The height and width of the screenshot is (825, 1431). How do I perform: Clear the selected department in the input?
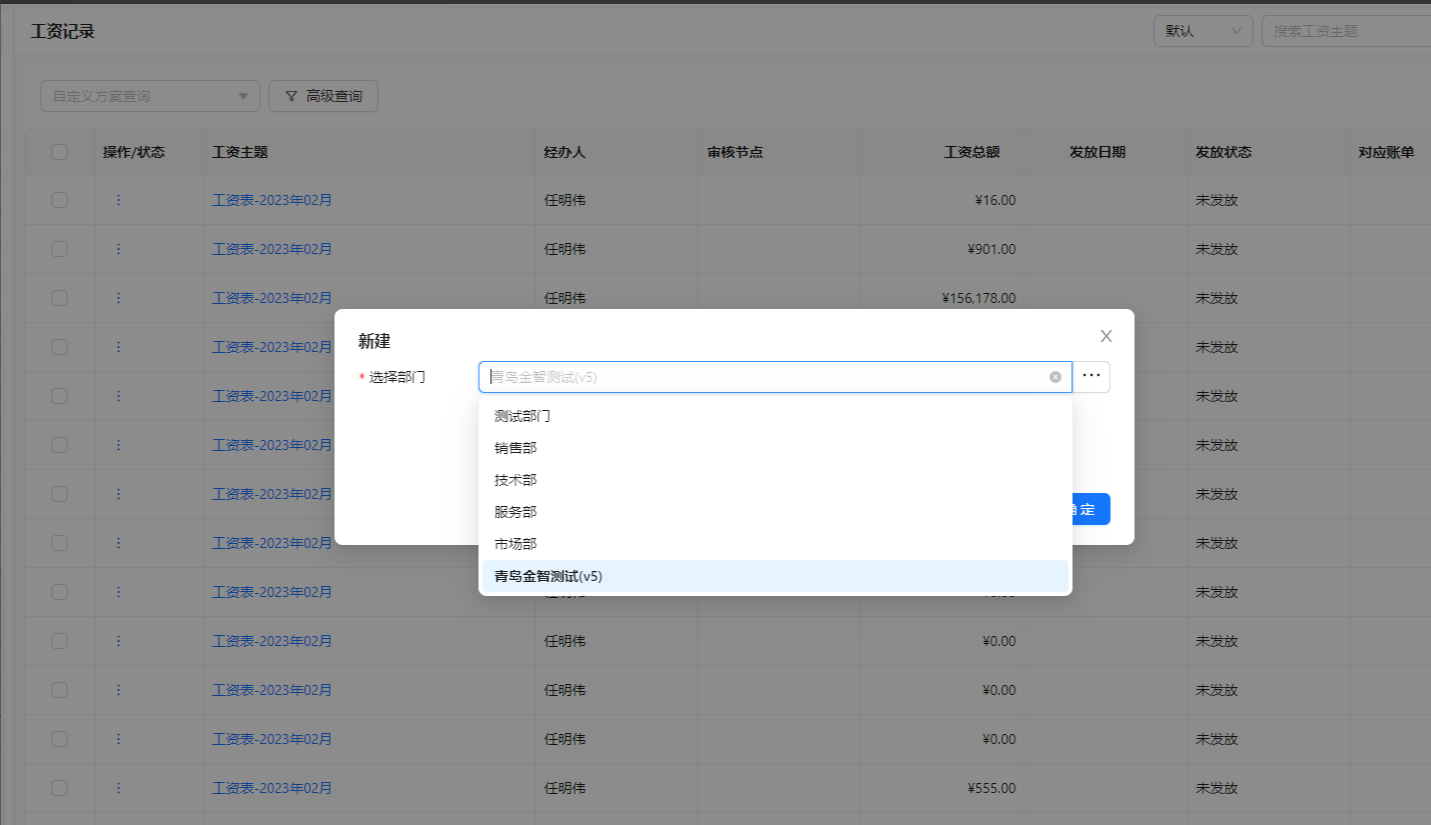[x=1055, y=377]
